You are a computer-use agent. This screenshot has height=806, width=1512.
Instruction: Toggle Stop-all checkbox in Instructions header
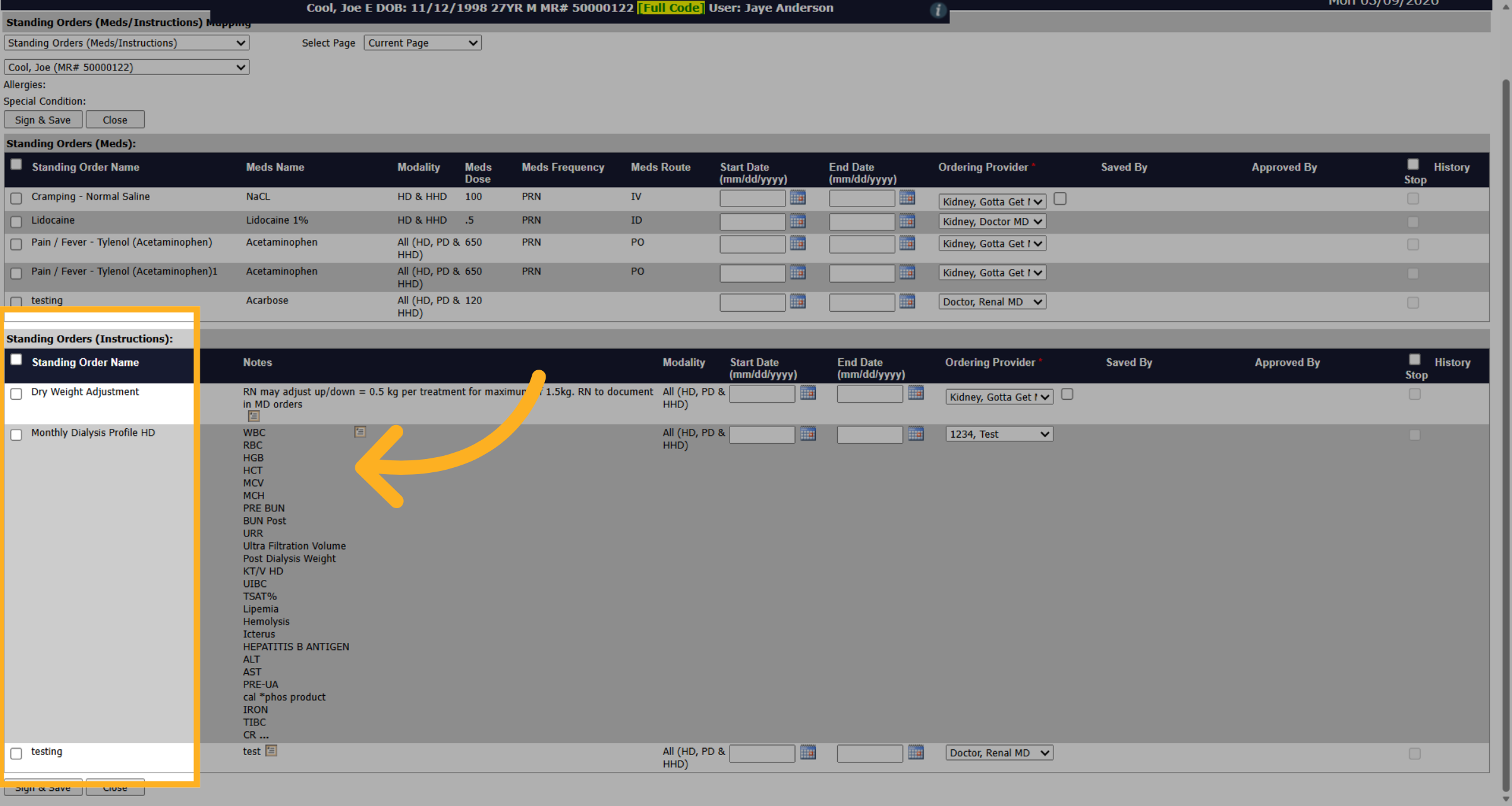(1415, 359)
